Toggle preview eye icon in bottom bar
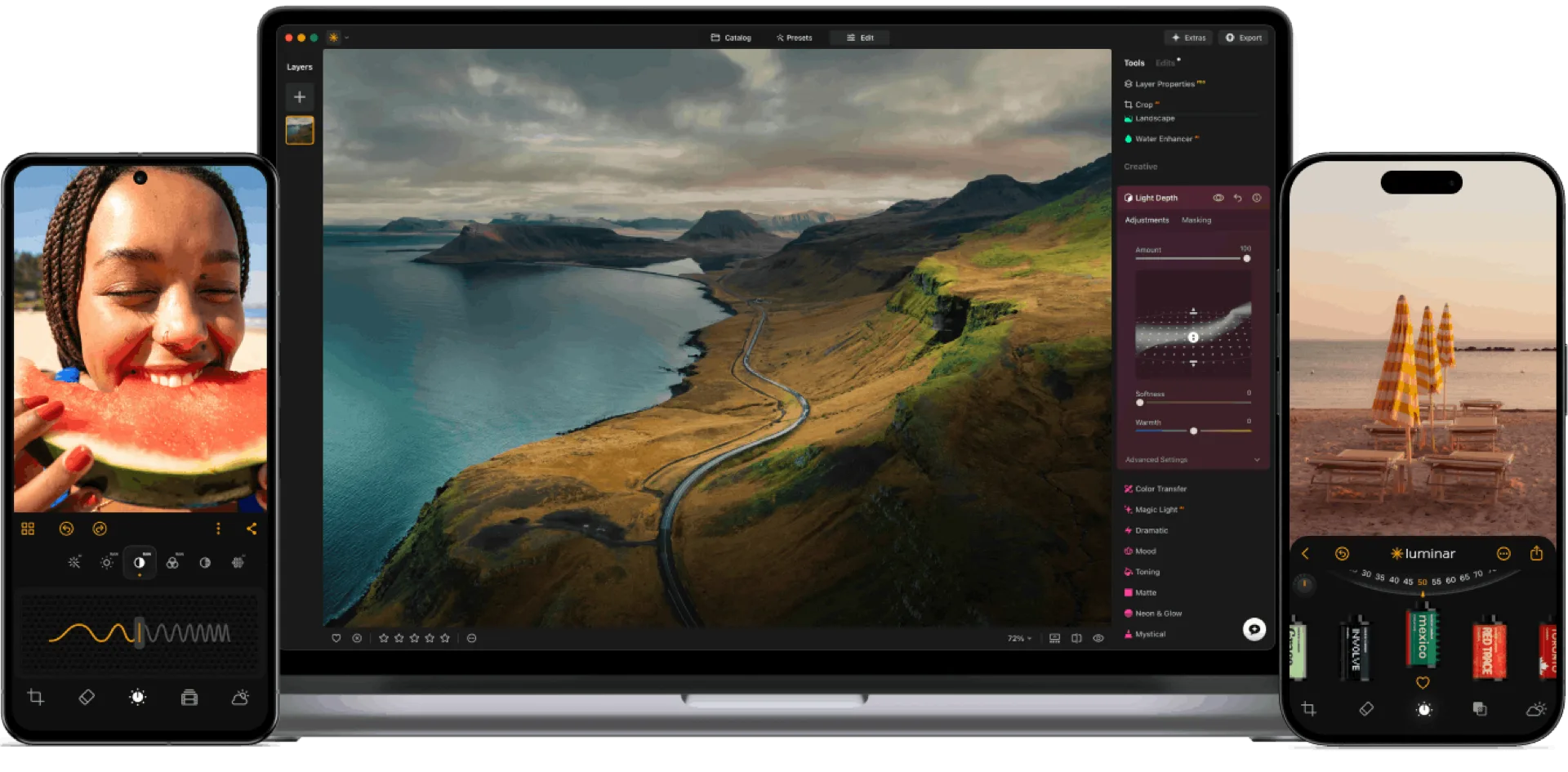The image size is (1568, 772). coord(1098,639)
